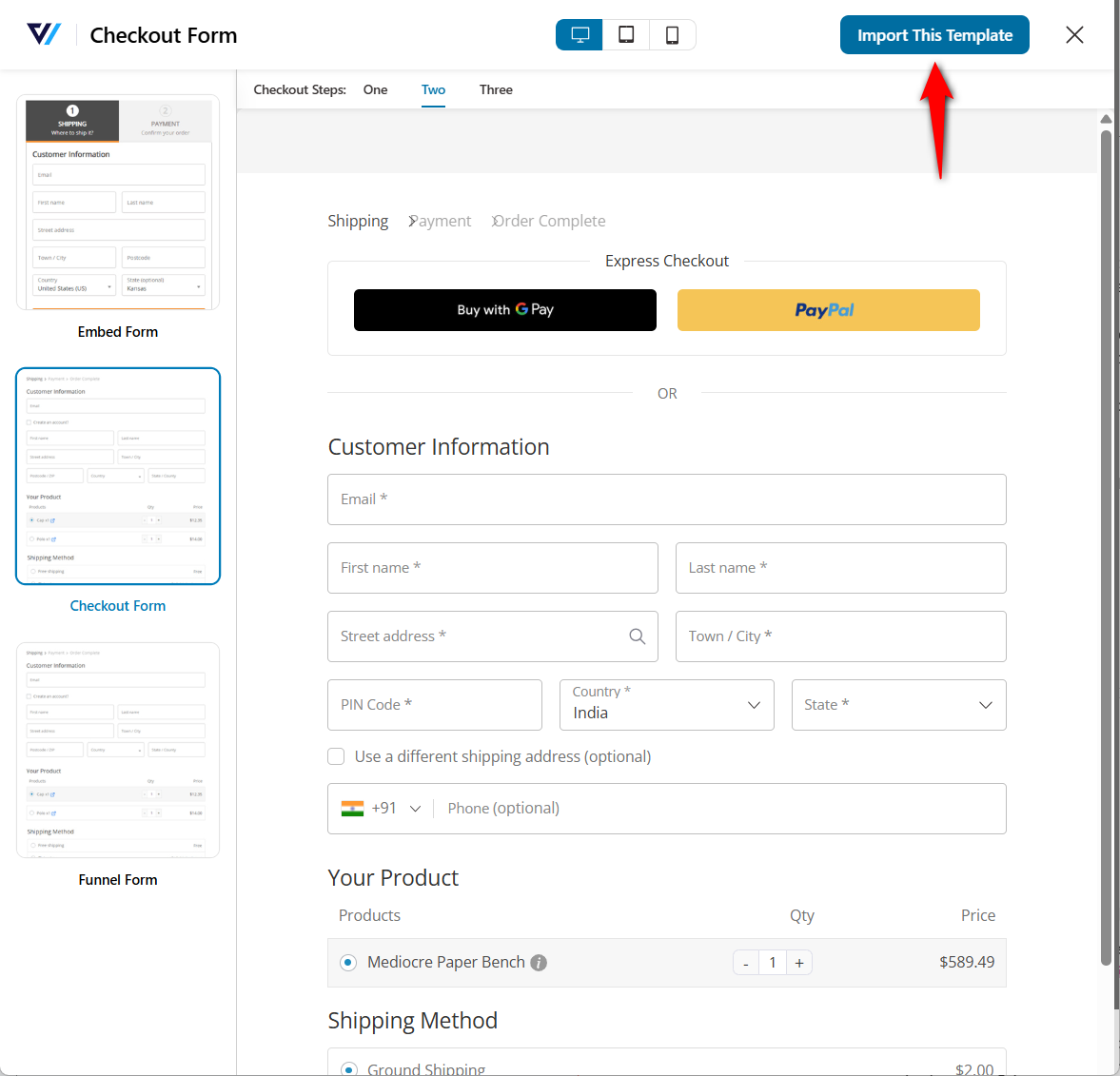Switch to Checkout Steps Three
Viewport: 1120px width, 1076px height.
point(496,89)
